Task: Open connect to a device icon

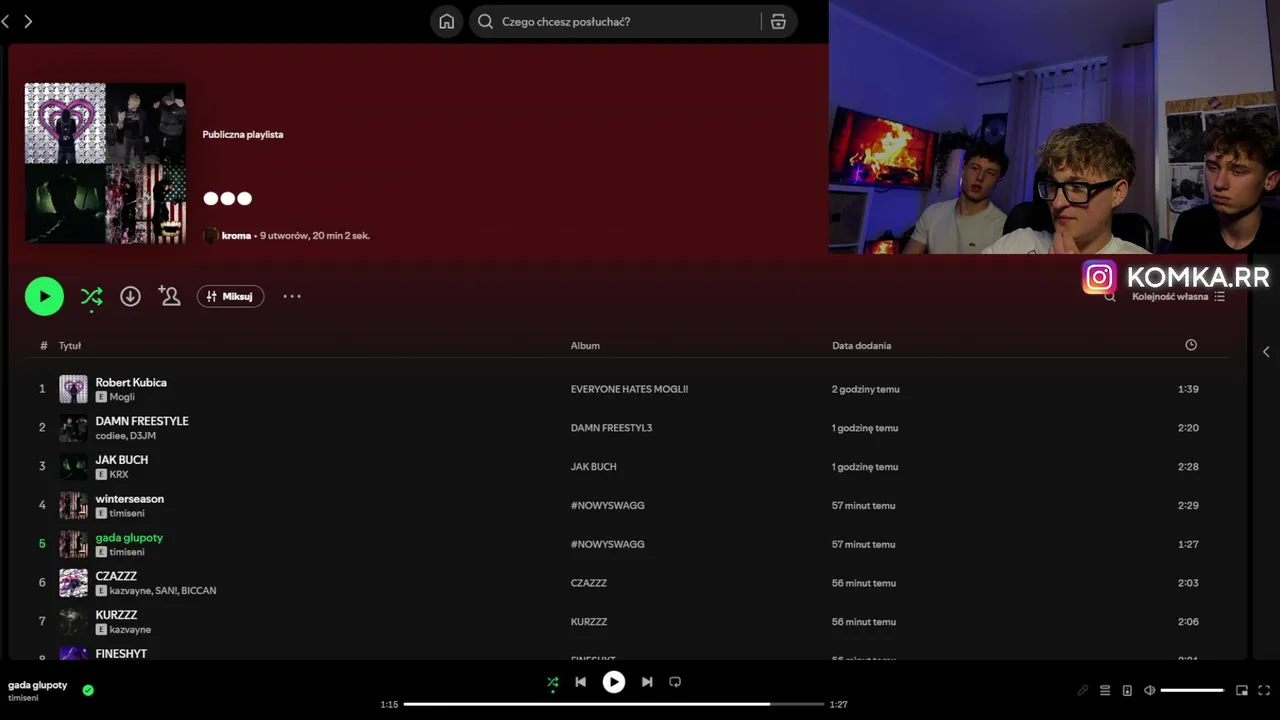Action: pyautogui.click(x=1127, y=690)
